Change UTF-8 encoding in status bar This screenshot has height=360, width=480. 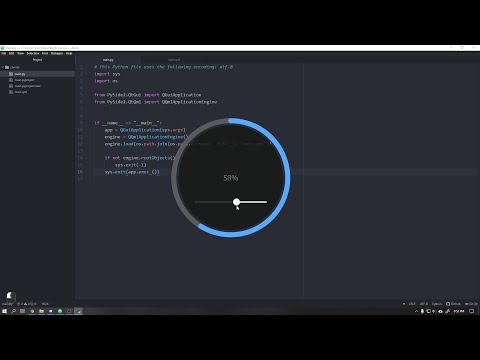424,304
